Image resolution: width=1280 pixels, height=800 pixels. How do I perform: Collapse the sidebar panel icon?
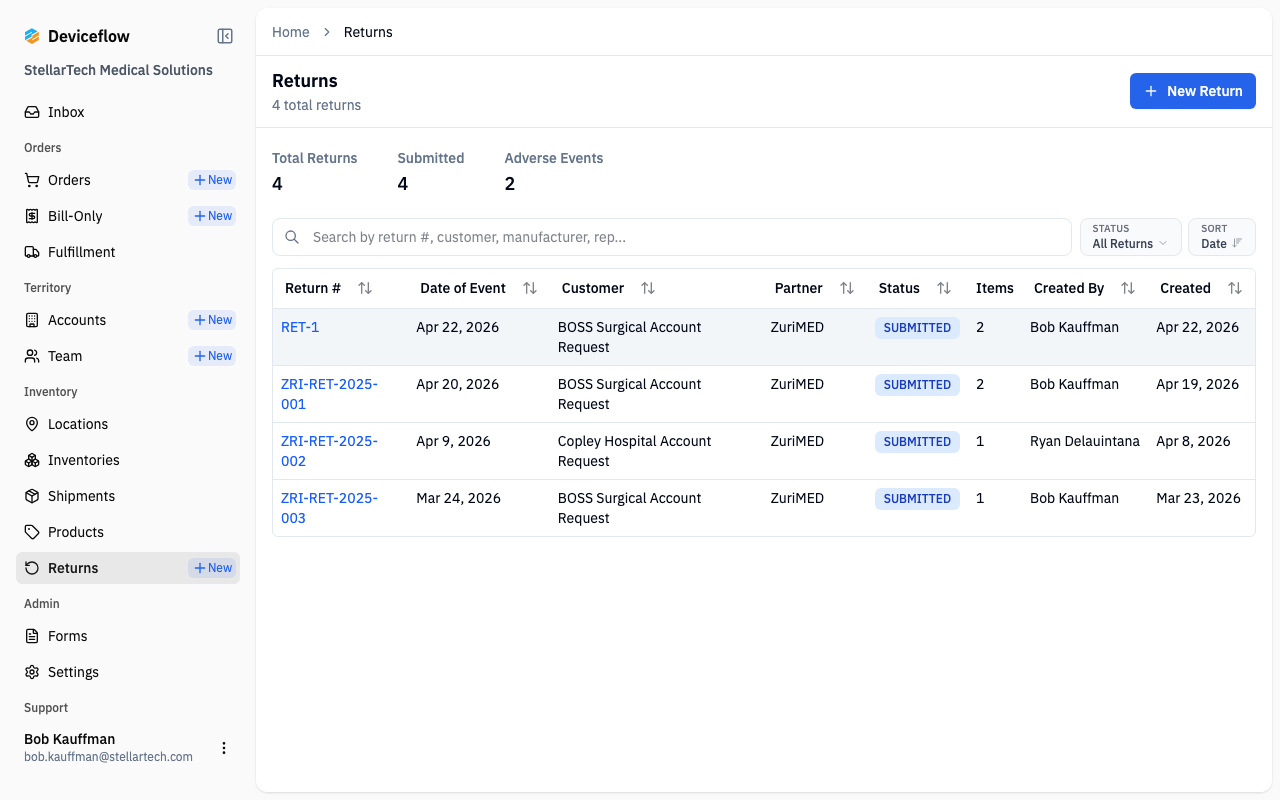(x=225, y=36)
